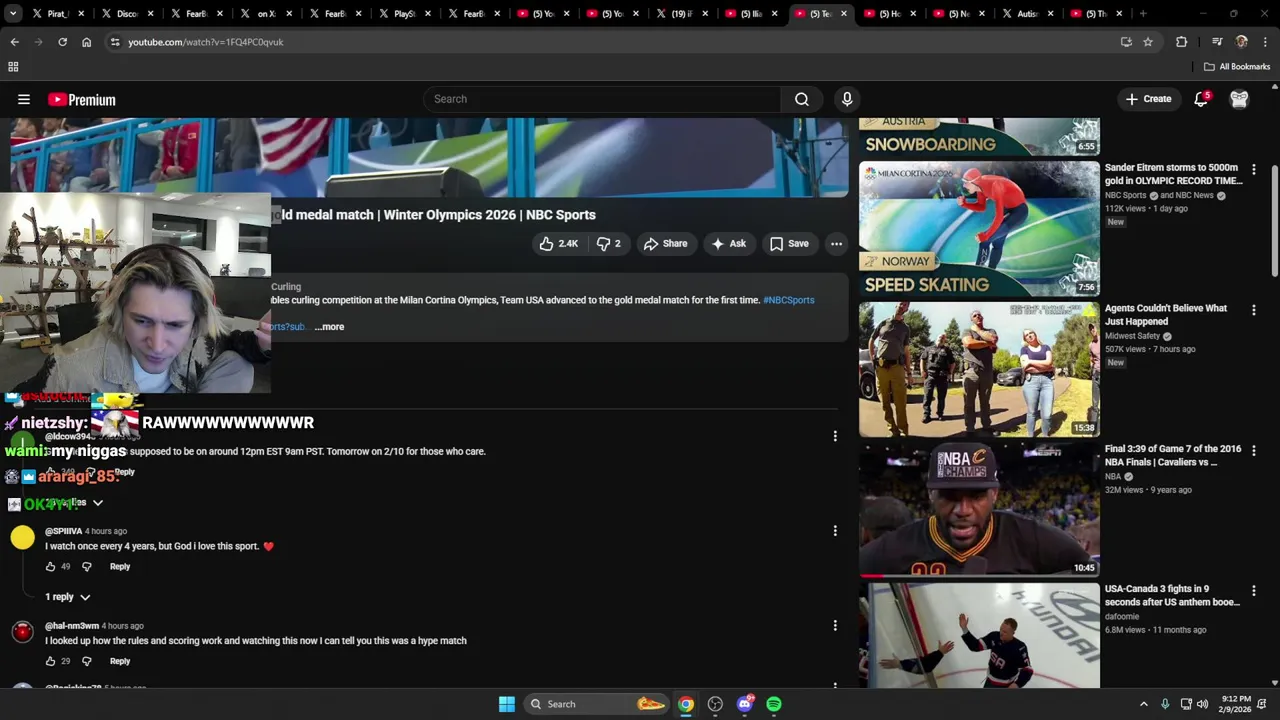Click the YouTube page vertical scrollbar
1280x720 pixels.
[x=1275, y=220]
